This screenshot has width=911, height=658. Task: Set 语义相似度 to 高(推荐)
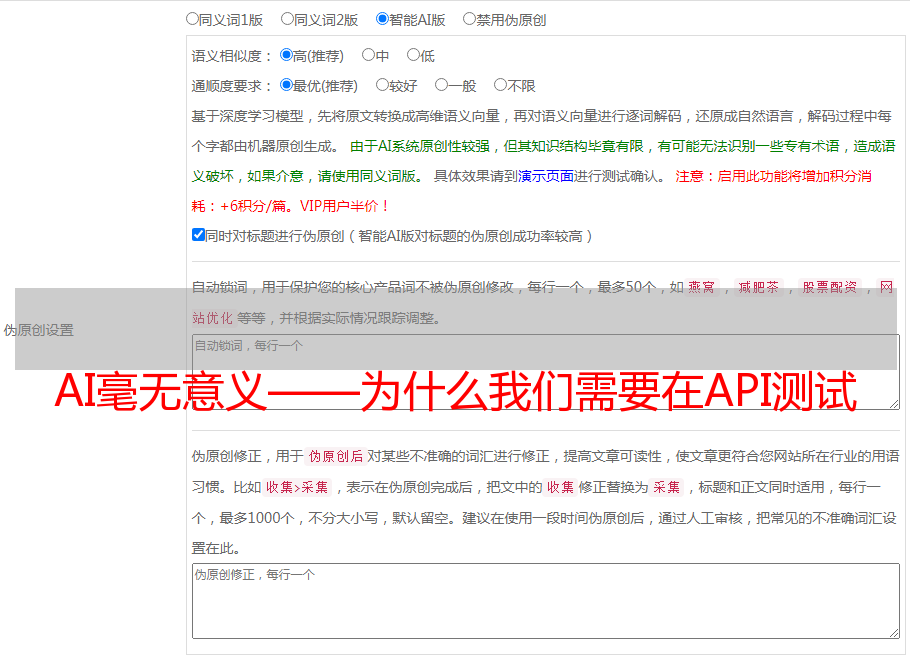[286, 55]
